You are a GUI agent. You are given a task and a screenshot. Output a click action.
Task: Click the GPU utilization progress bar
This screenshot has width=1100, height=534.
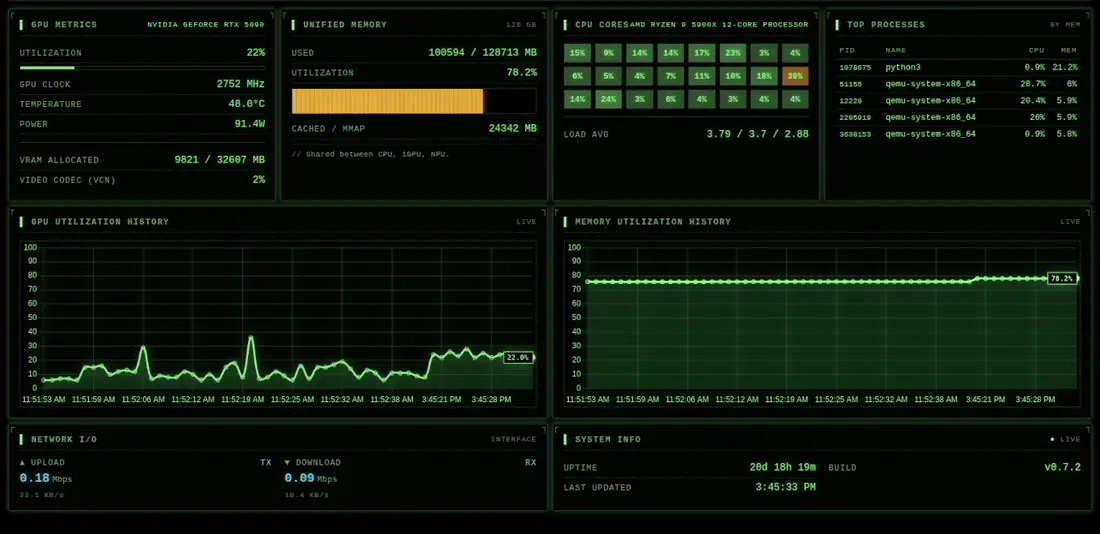click(142, 68)
